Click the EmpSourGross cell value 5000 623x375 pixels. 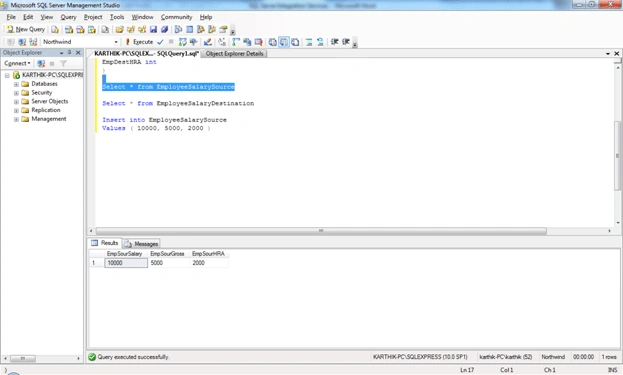coord(168,263)
